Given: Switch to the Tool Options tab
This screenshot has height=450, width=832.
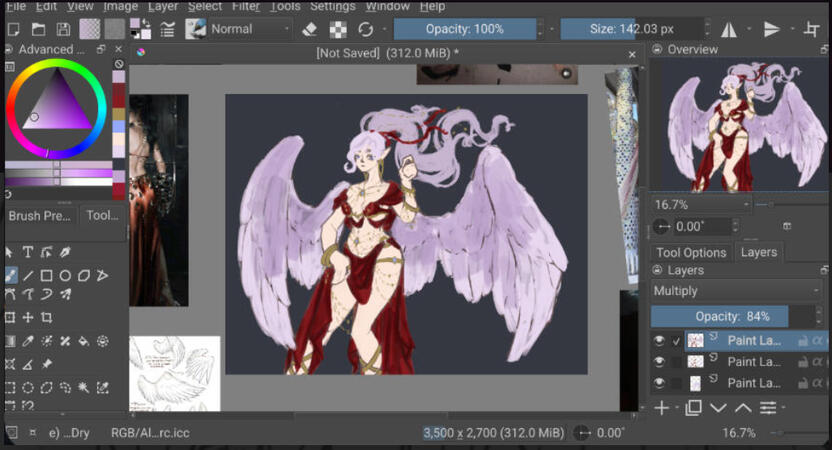Looking at the screenshot, I should click(691, 252).
